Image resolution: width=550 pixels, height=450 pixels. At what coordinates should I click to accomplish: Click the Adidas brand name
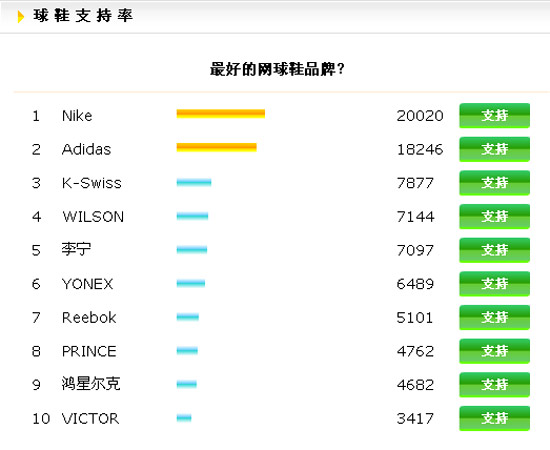pyautogui.click(x=86, y=149)
